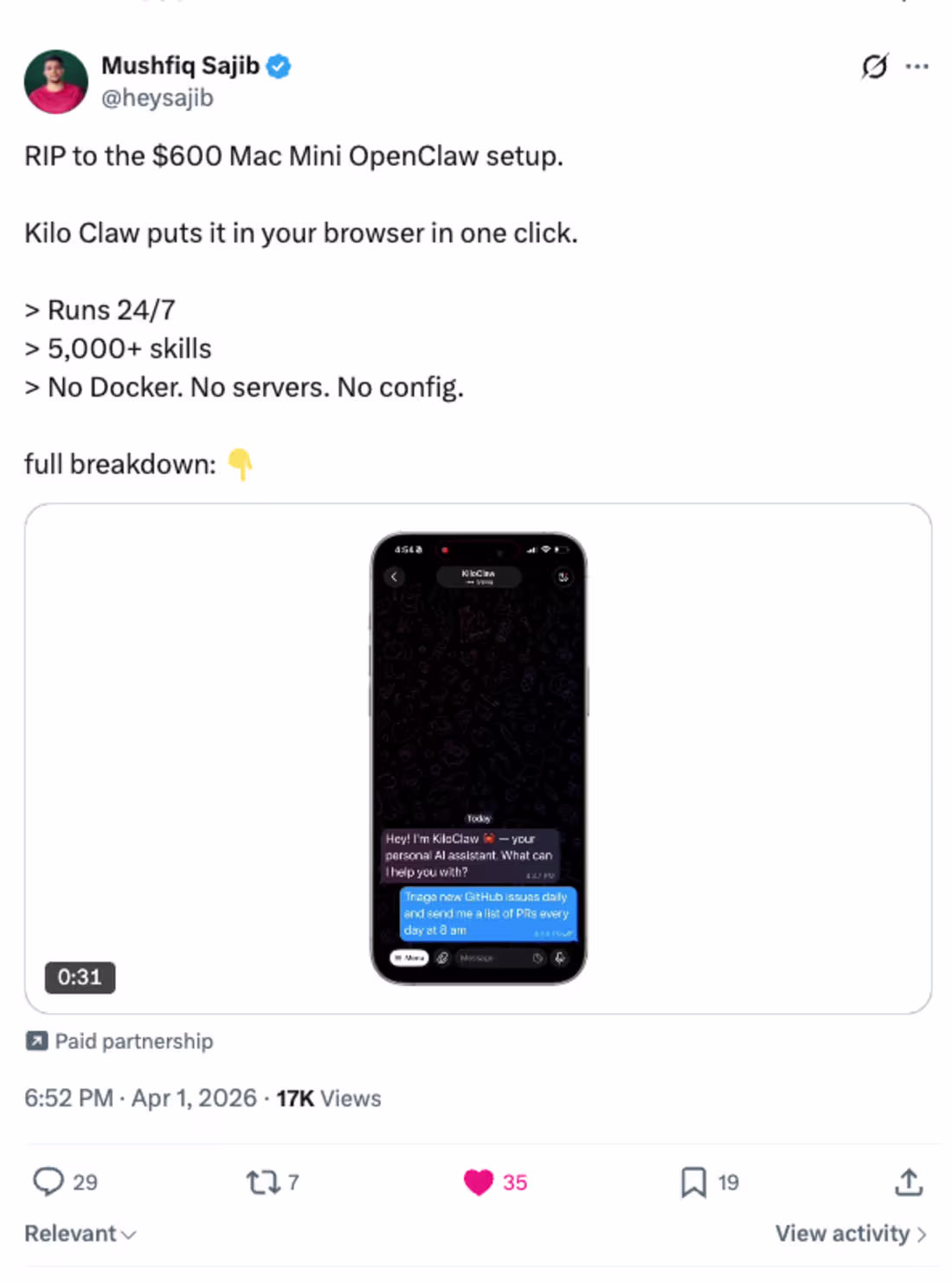
Task: Open the 6:52 PM Apr 1, 2026 timestamp
Action: tap(142, 1098)
